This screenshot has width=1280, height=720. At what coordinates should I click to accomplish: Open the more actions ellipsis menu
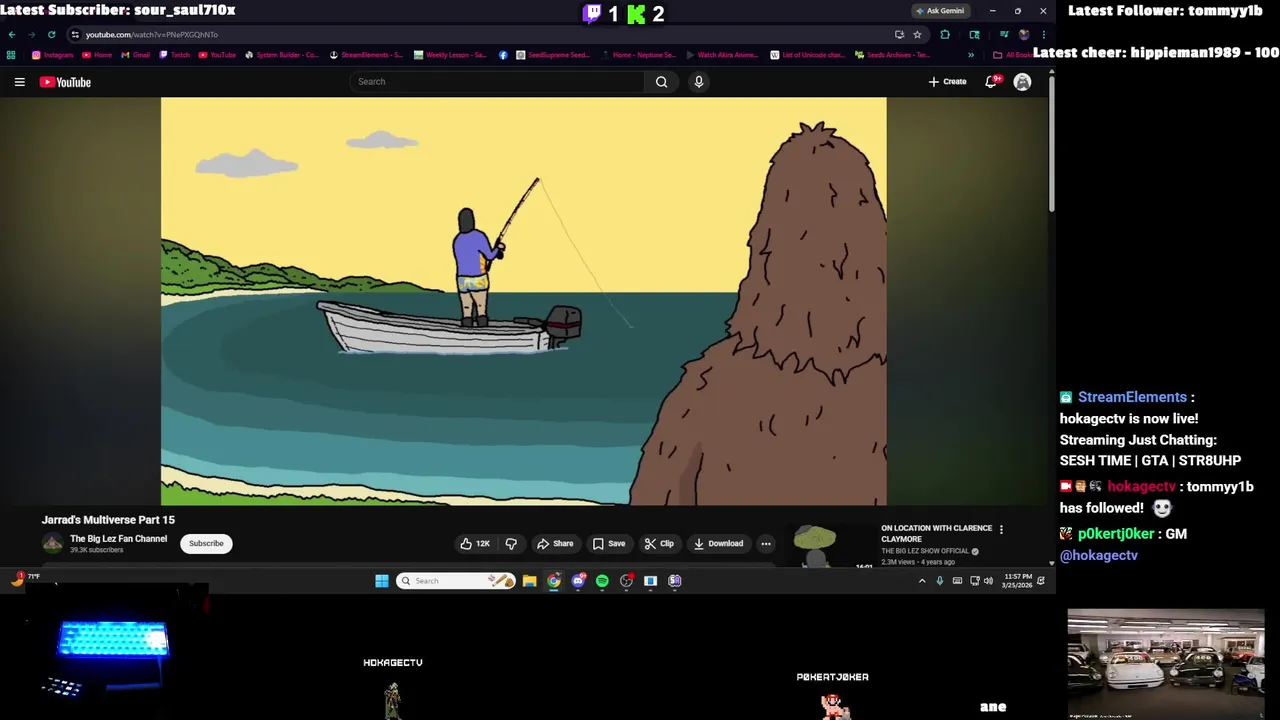[766, 544]
